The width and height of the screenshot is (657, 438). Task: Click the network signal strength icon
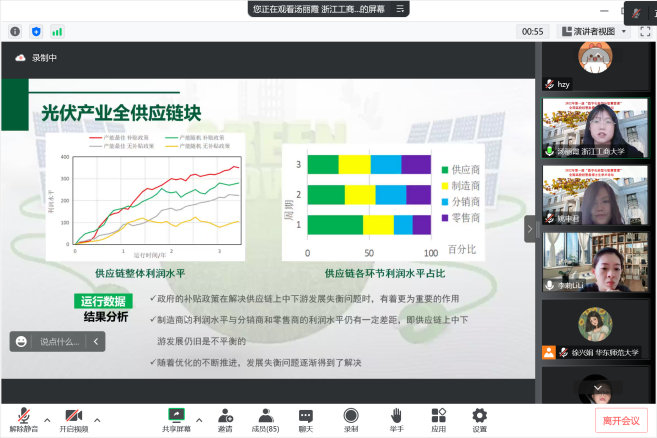57,31
